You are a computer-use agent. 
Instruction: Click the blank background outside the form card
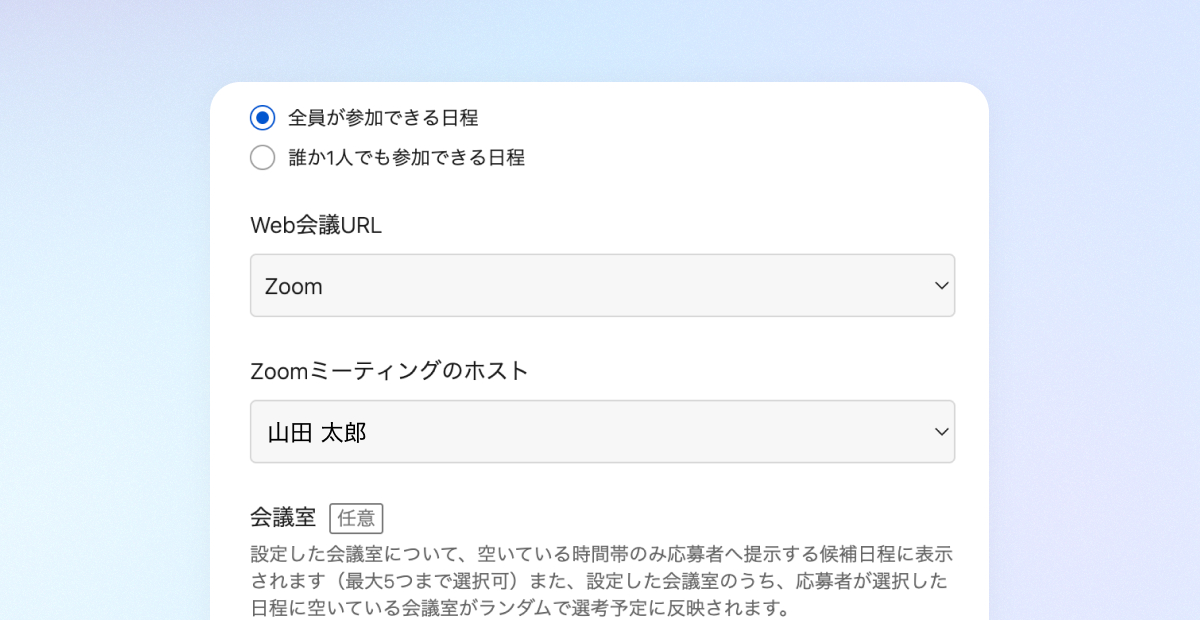(x=100, y=300)
